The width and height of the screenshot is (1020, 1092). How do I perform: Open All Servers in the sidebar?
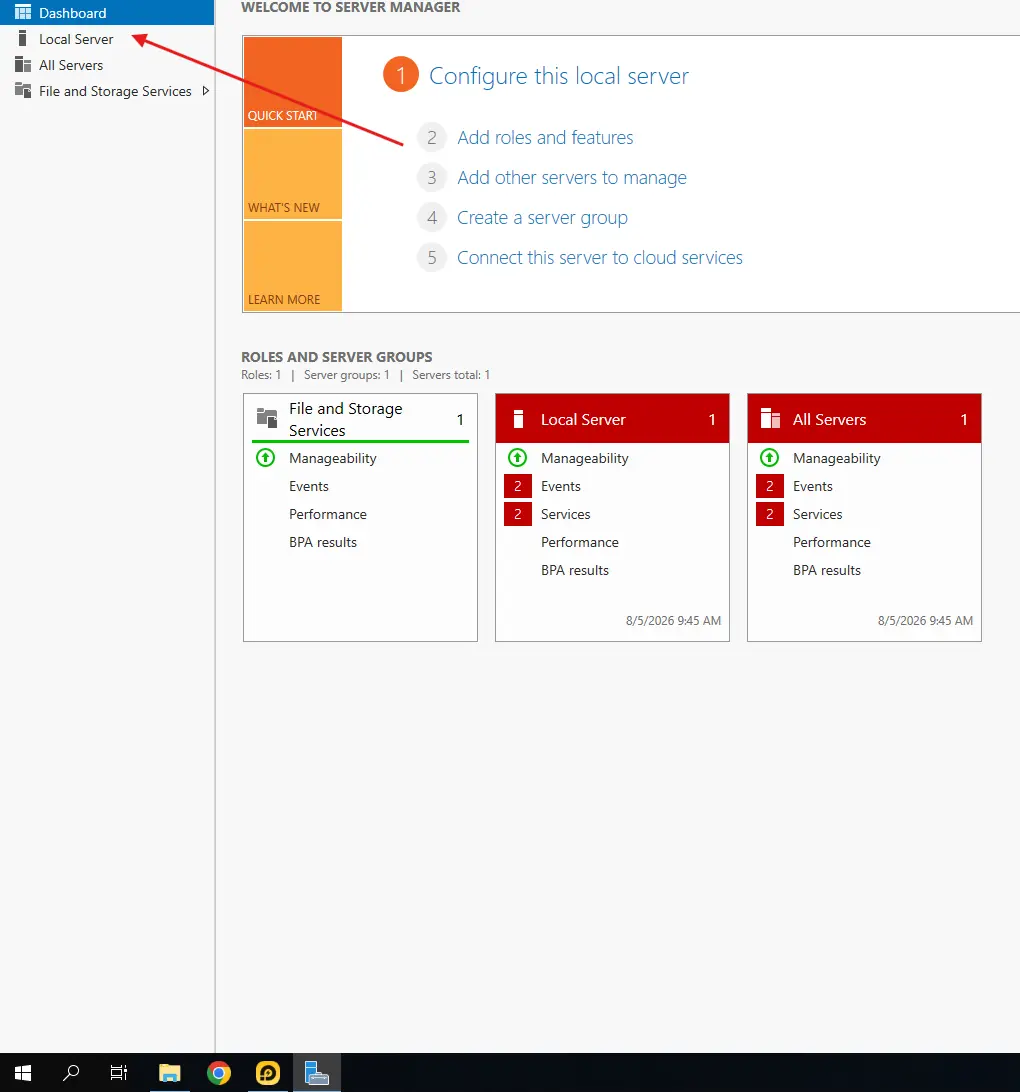[107, 65]
